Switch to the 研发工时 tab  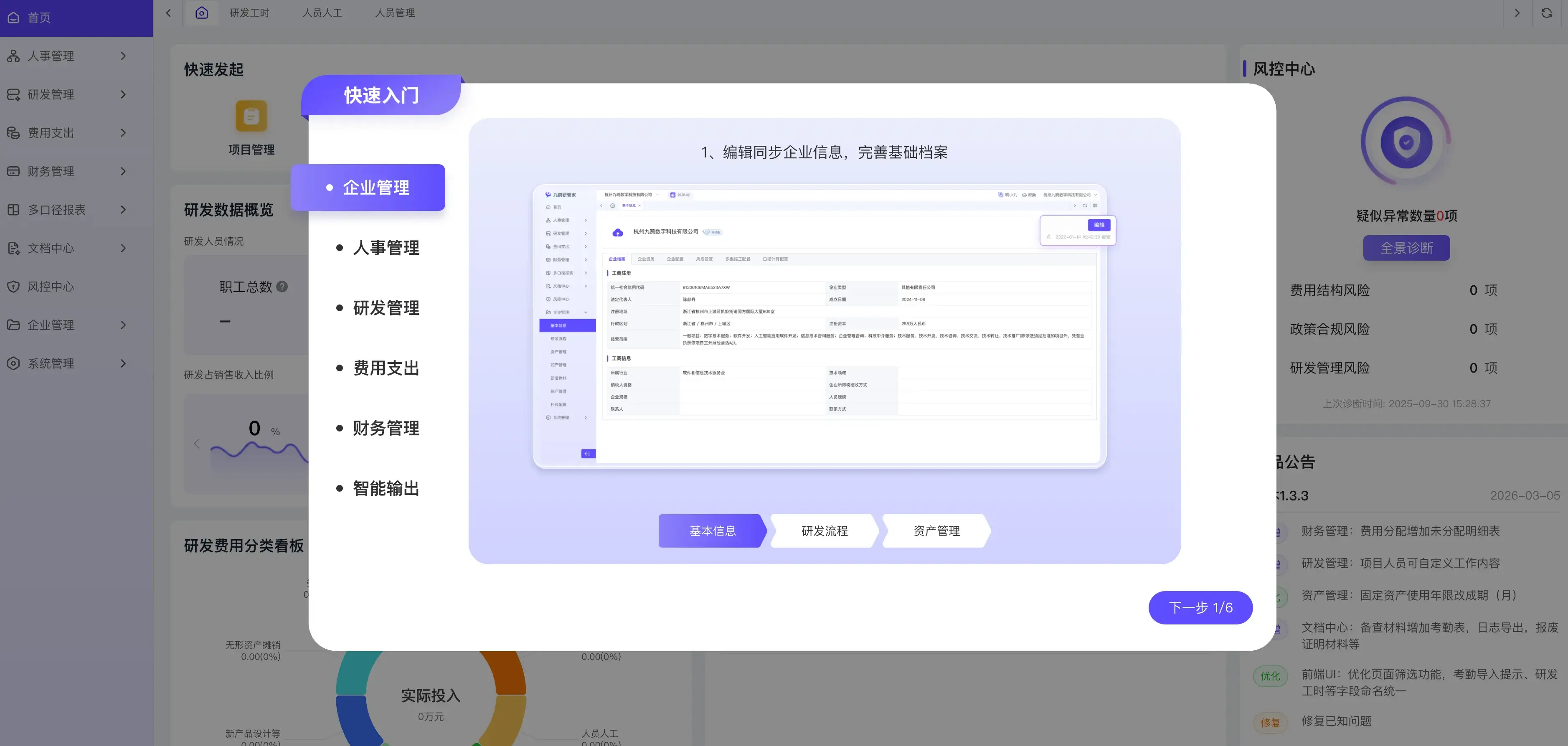(x=249, y=13)
